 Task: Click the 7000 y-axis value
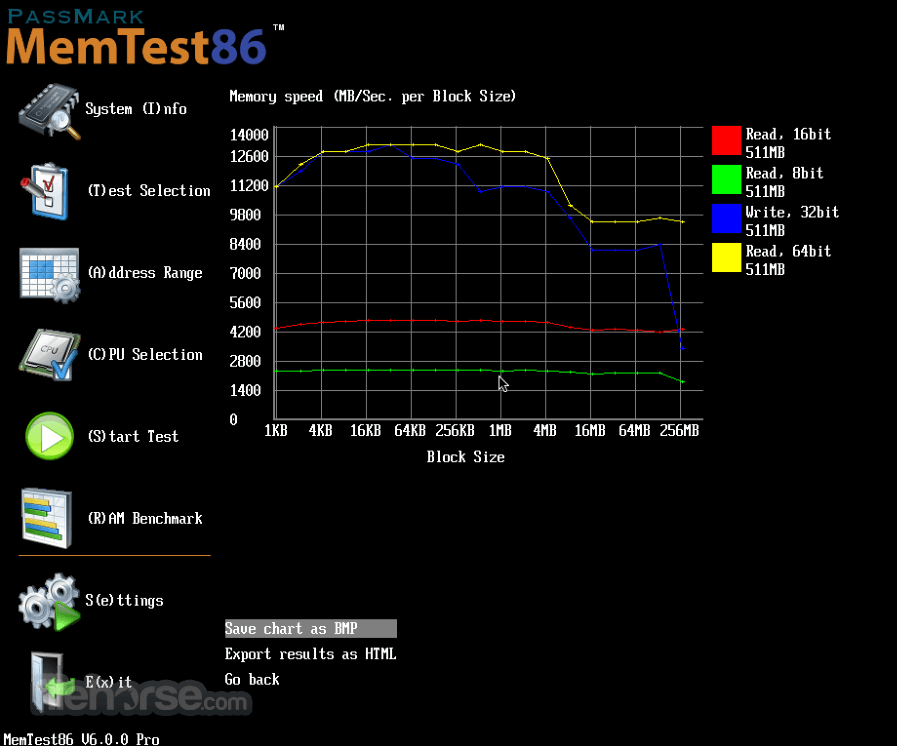pos(245,273)
